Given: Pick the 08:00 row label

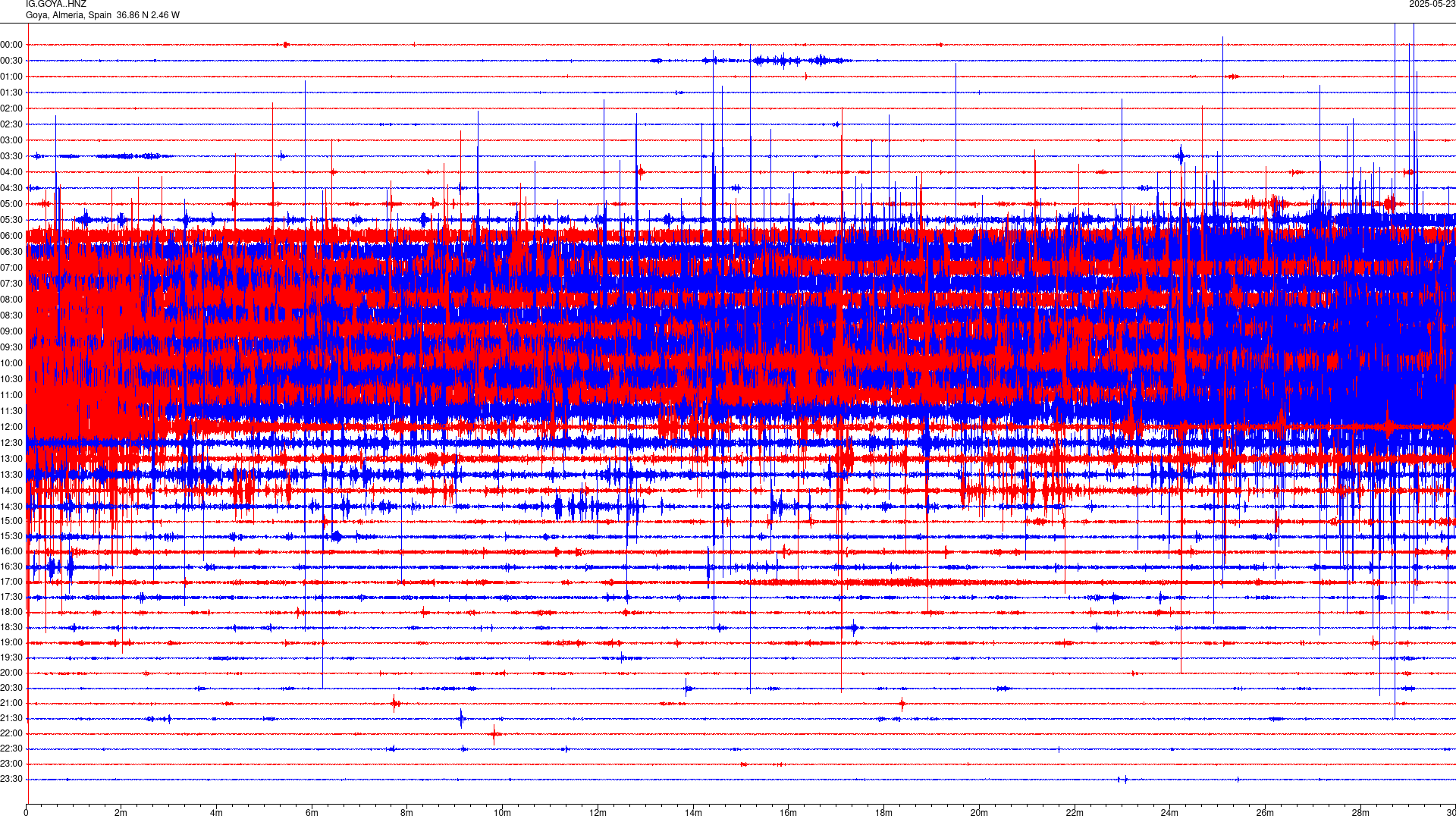Looking at the screenshot, I should pos(11,300).
